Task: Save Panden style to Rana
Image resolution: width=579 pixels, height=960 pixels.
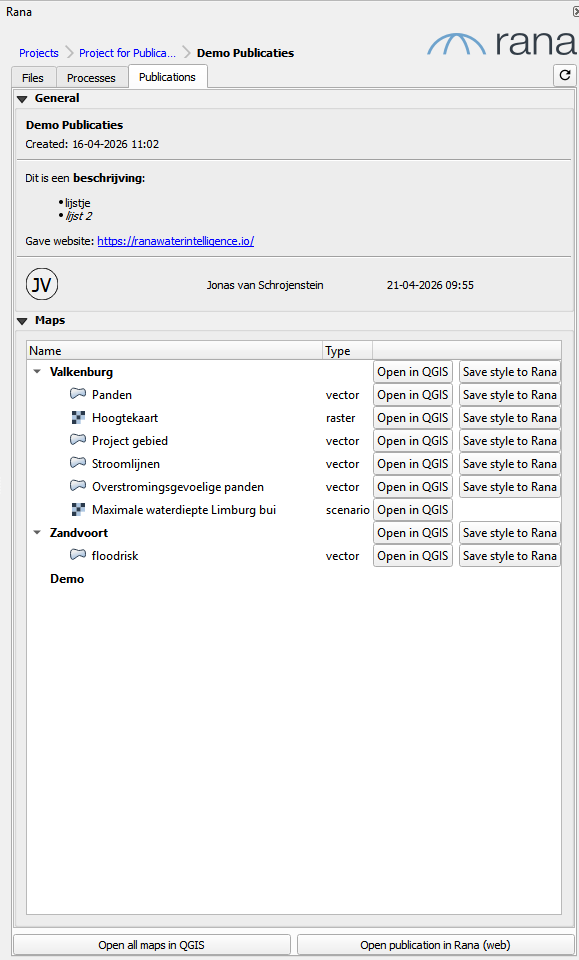Action: pos(510,395)
